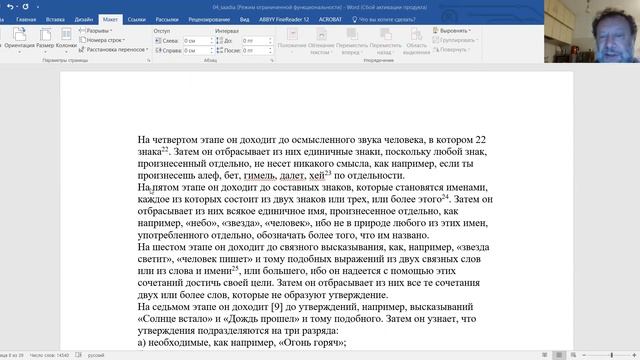
Task: Click footnote reference 25 in the text
Action: click(x=235, y=269)
